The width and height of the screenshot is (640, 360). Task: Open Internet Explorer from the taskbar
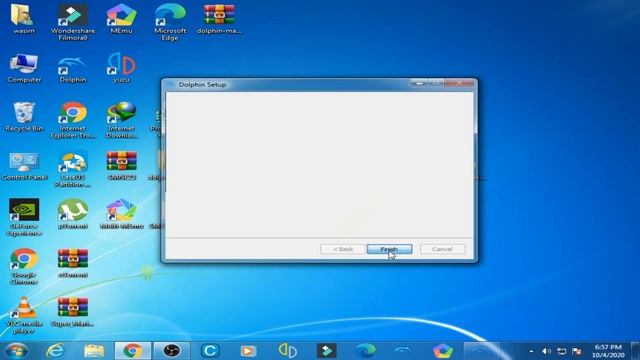(55, 351)
